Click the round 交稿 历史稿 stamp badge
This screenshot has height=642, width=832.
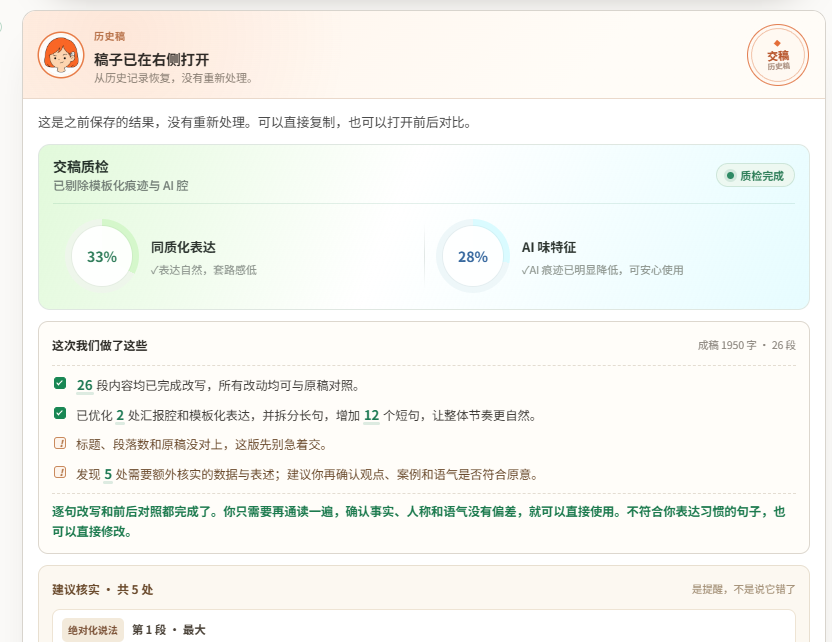click(x=777, y=55)
